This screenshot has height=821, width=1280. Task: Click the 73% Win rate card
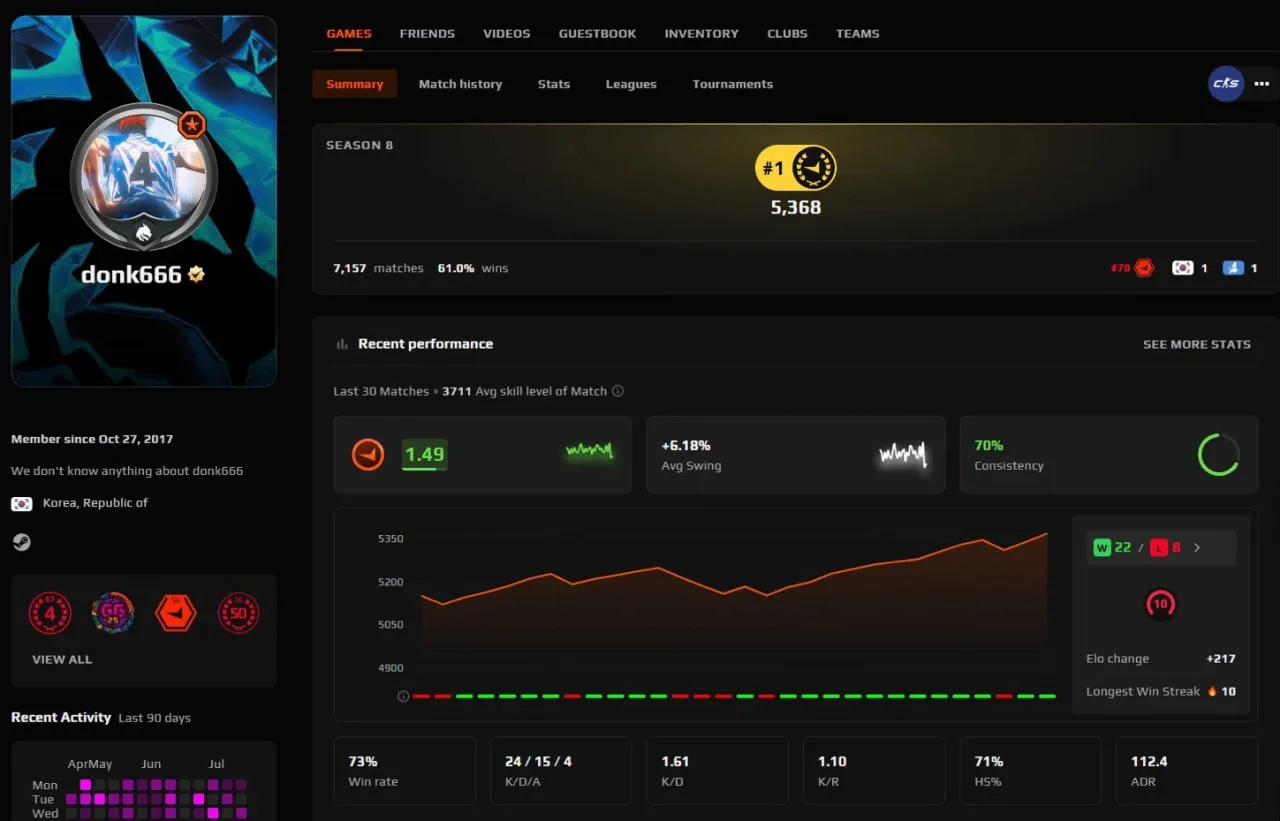(x=405, y=771)
